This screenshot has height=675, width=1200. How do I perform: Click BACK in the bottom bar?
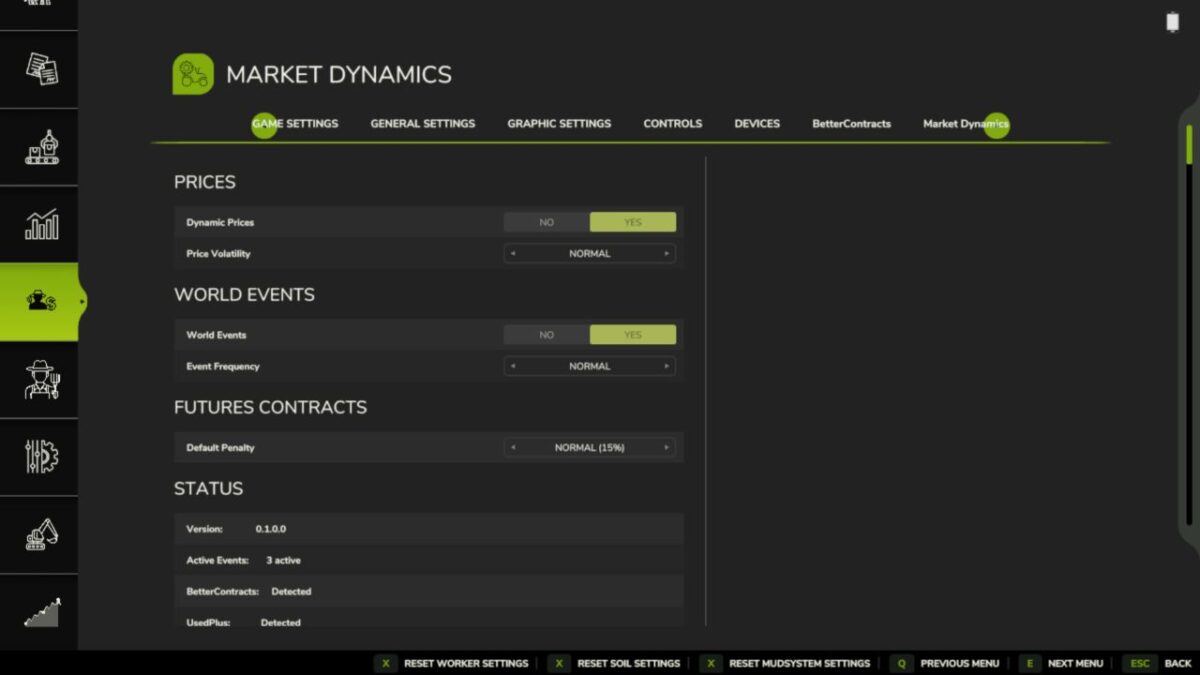pyautogui.click(x=1178, y=663)
